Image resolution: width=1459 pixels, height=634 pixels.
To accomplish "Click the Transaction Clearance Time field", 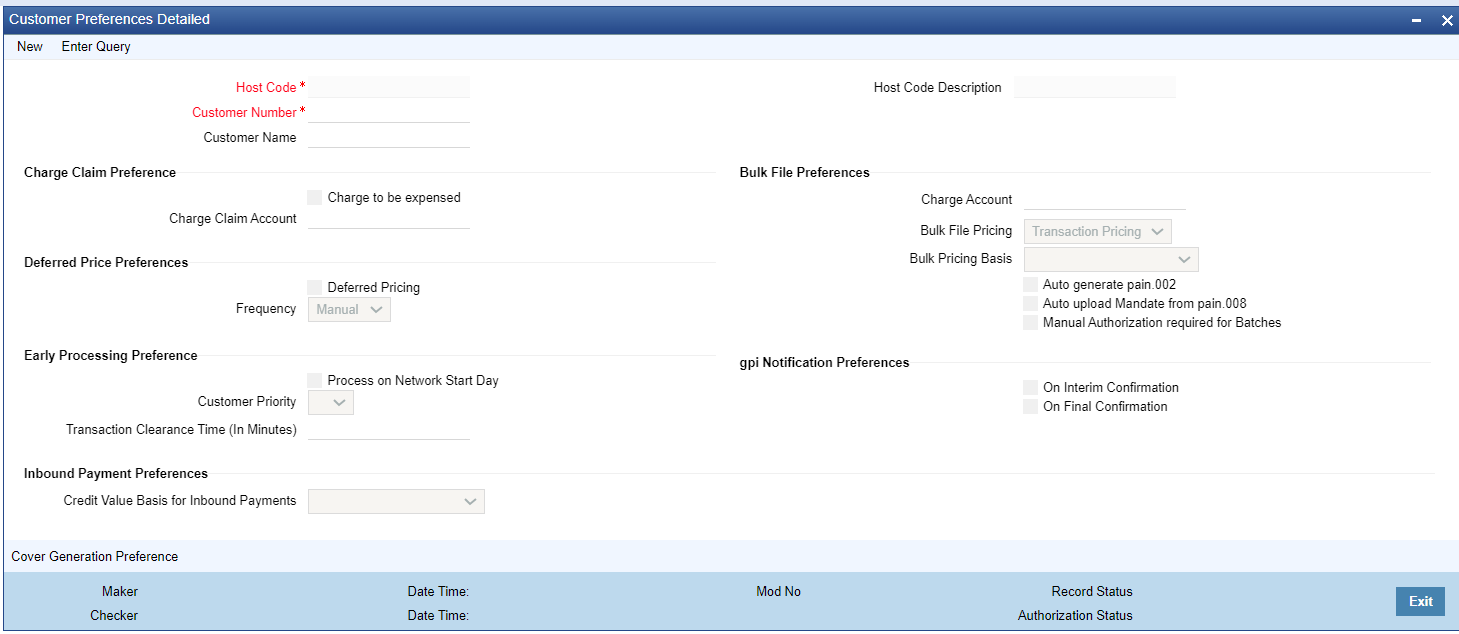I will 389,429.
